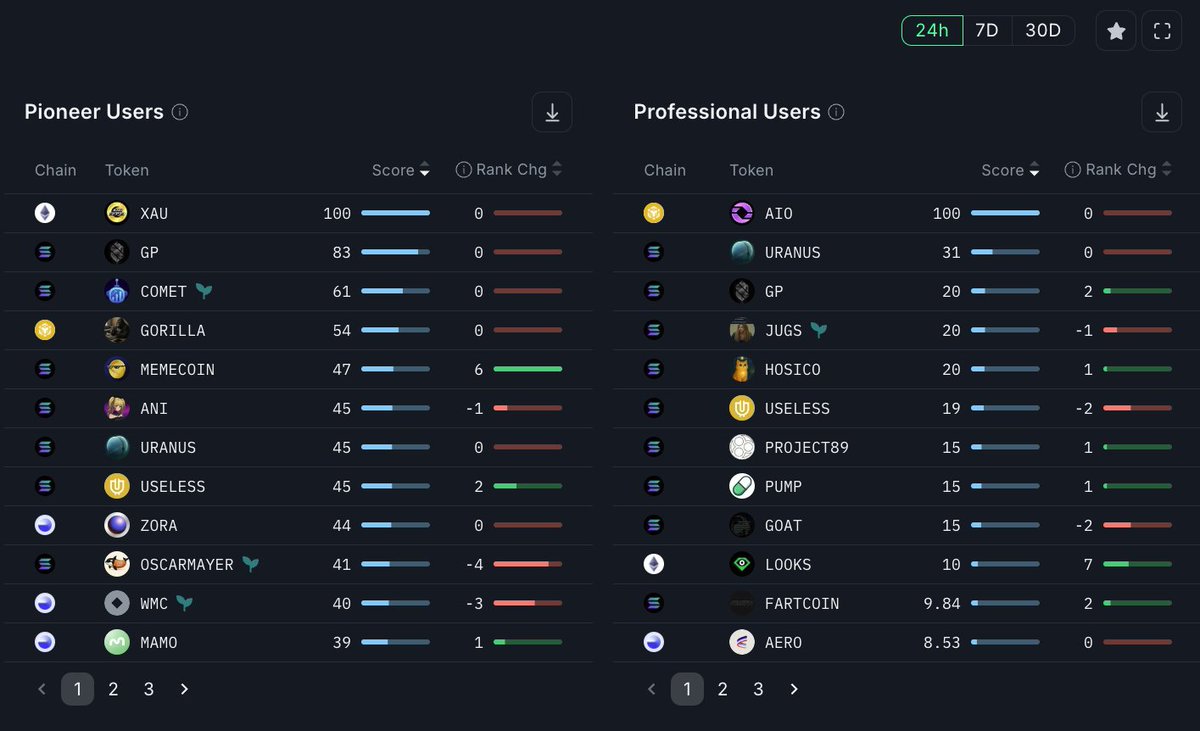Click the GP name in Pioneer Users
1200x731 pixels.
coord(149,252)
